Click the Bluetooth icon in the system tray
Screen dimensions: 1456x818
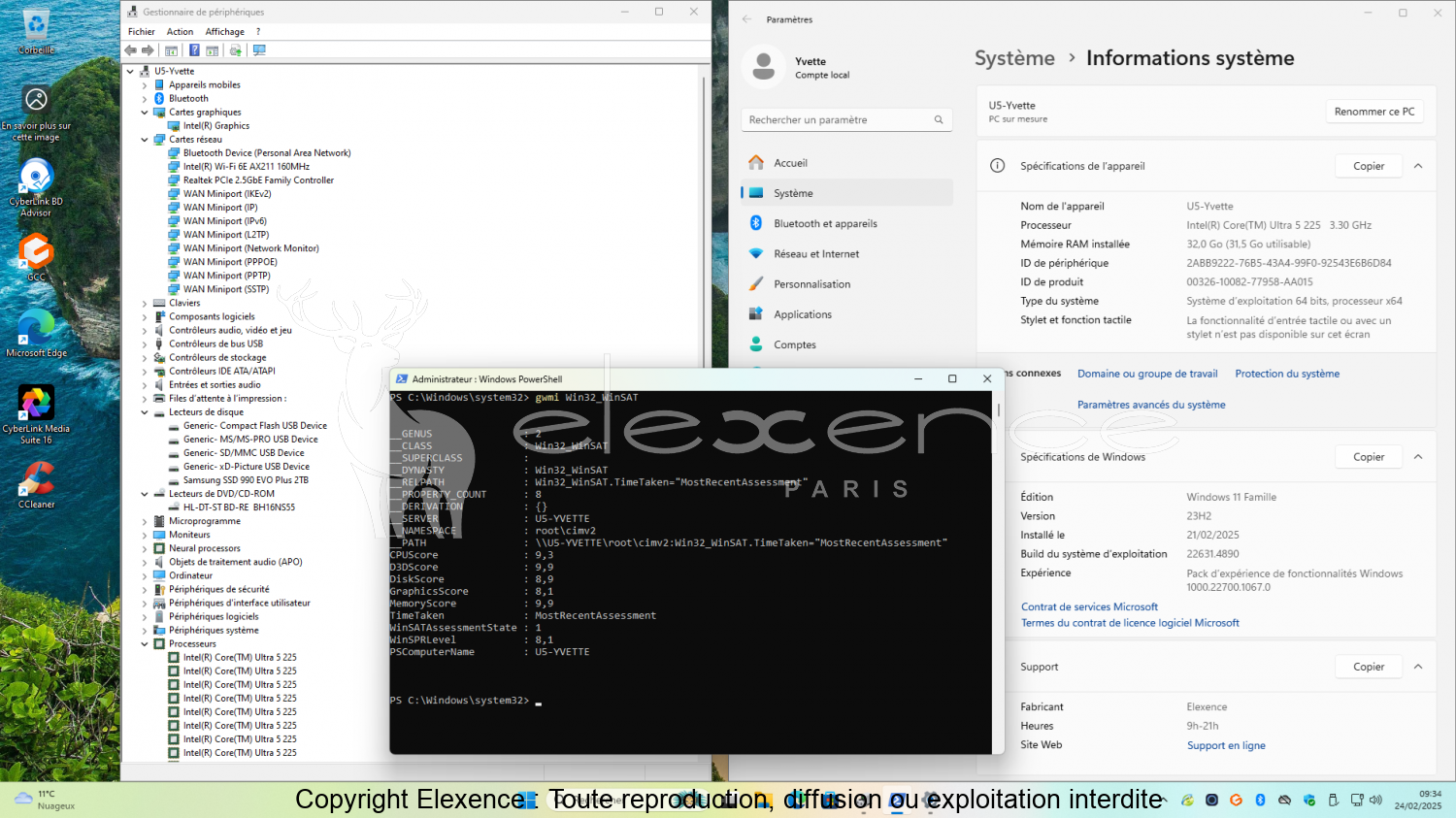(1260, 800)
